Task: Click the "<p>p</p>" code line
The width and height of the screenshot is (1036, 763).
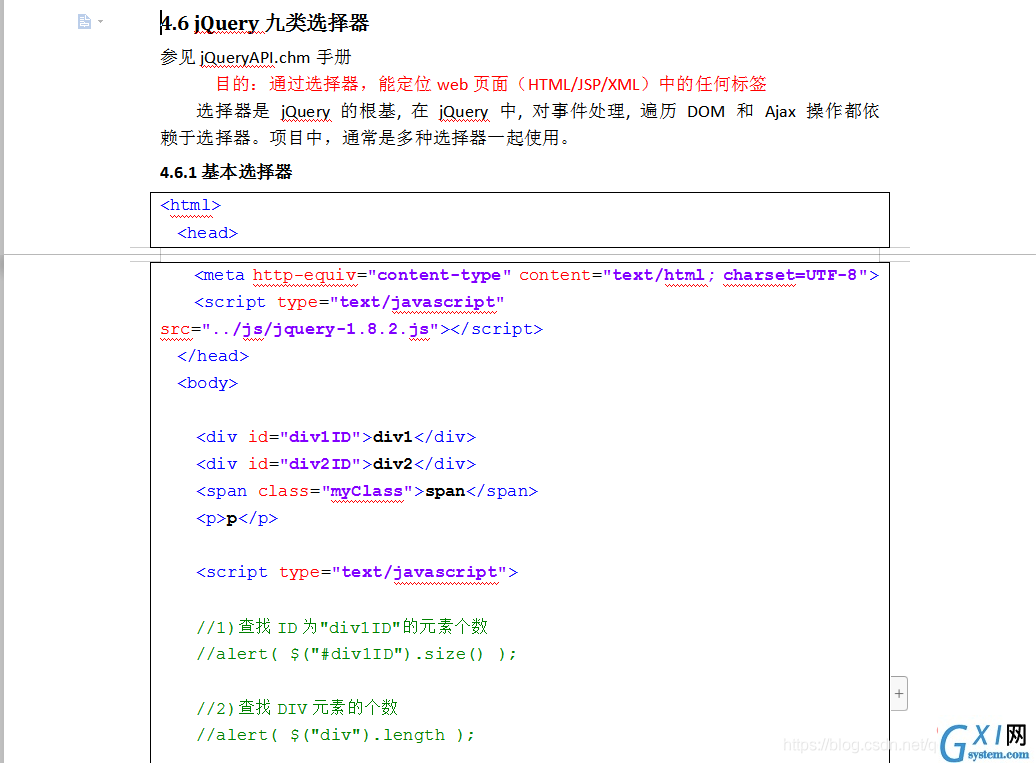Action: click(237, 519)
